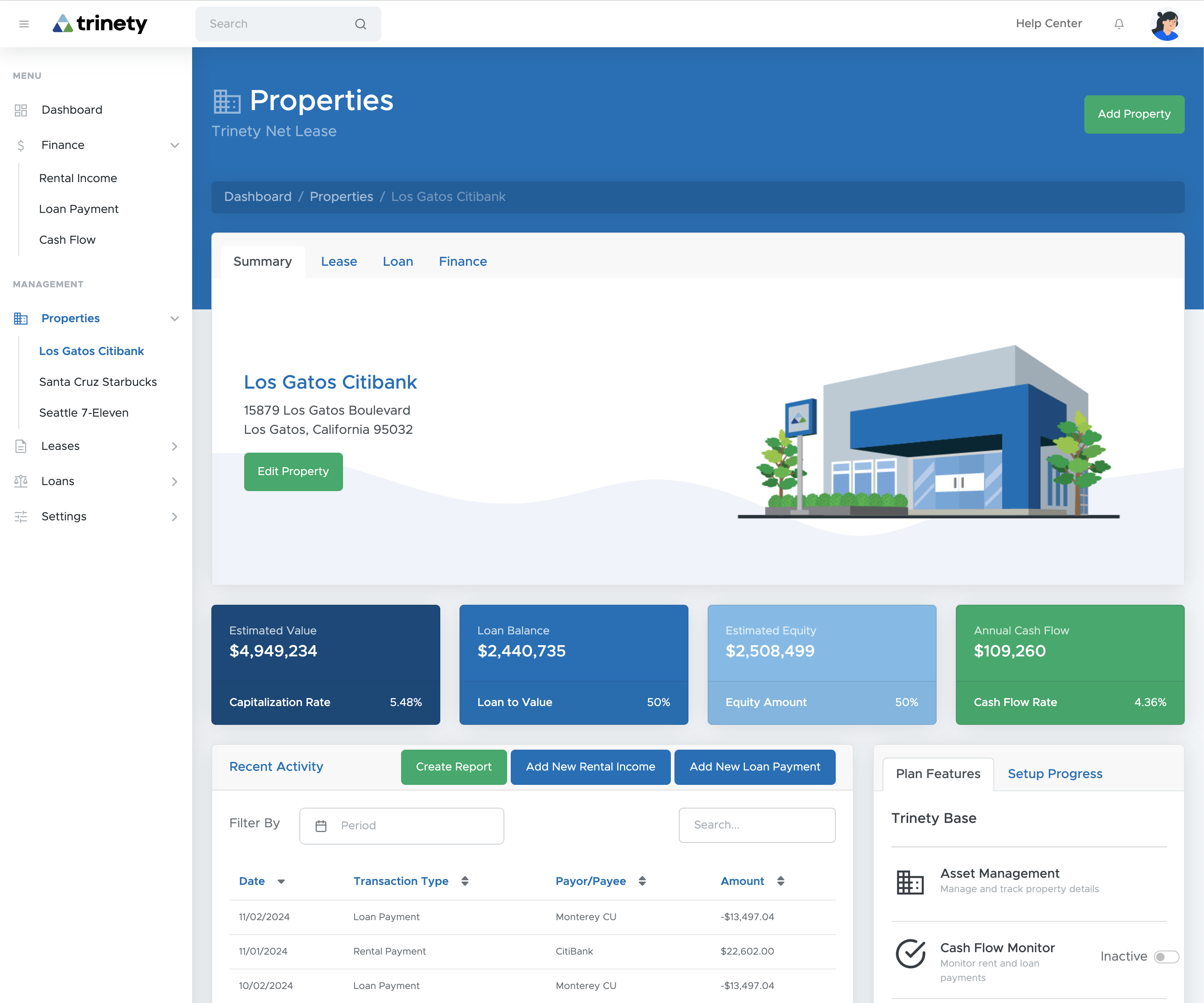
Task: Click the notification bell
Action: 1119,24
